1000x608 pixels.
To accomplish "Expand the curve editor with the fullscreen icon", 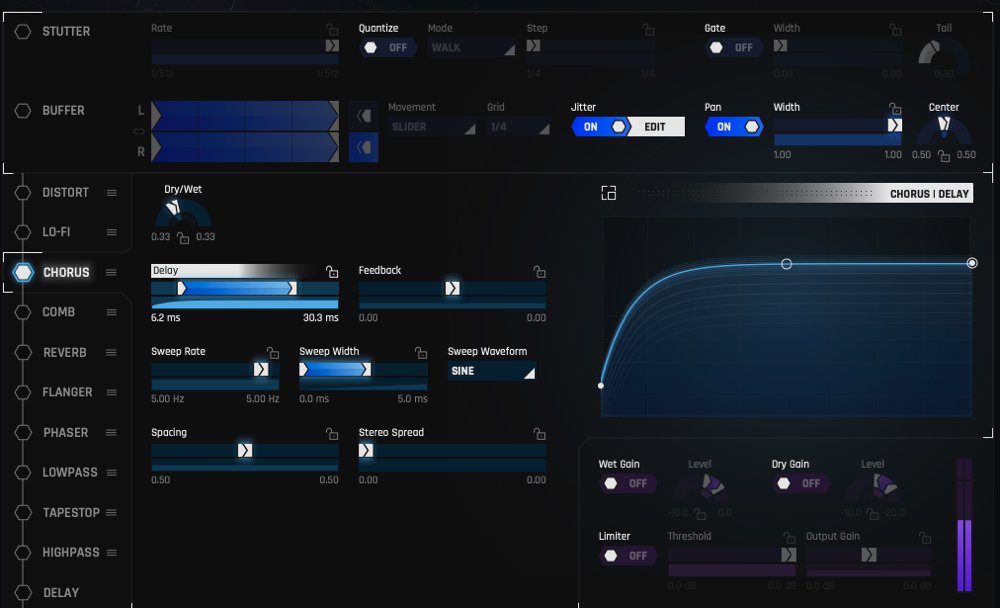I will 609,193.
